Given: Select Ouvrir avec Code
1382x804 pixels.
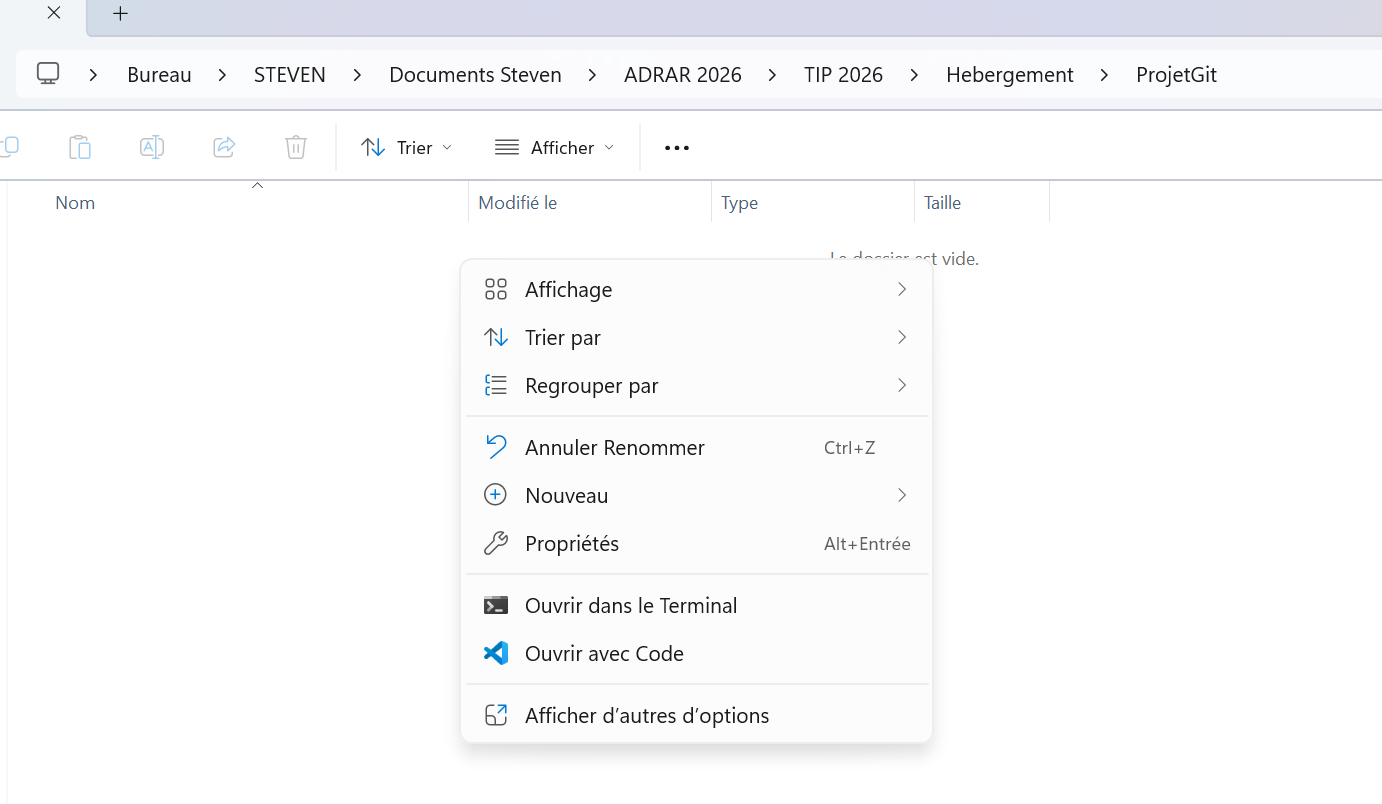Looking at the screenshot, I should (x=697, y=653).
